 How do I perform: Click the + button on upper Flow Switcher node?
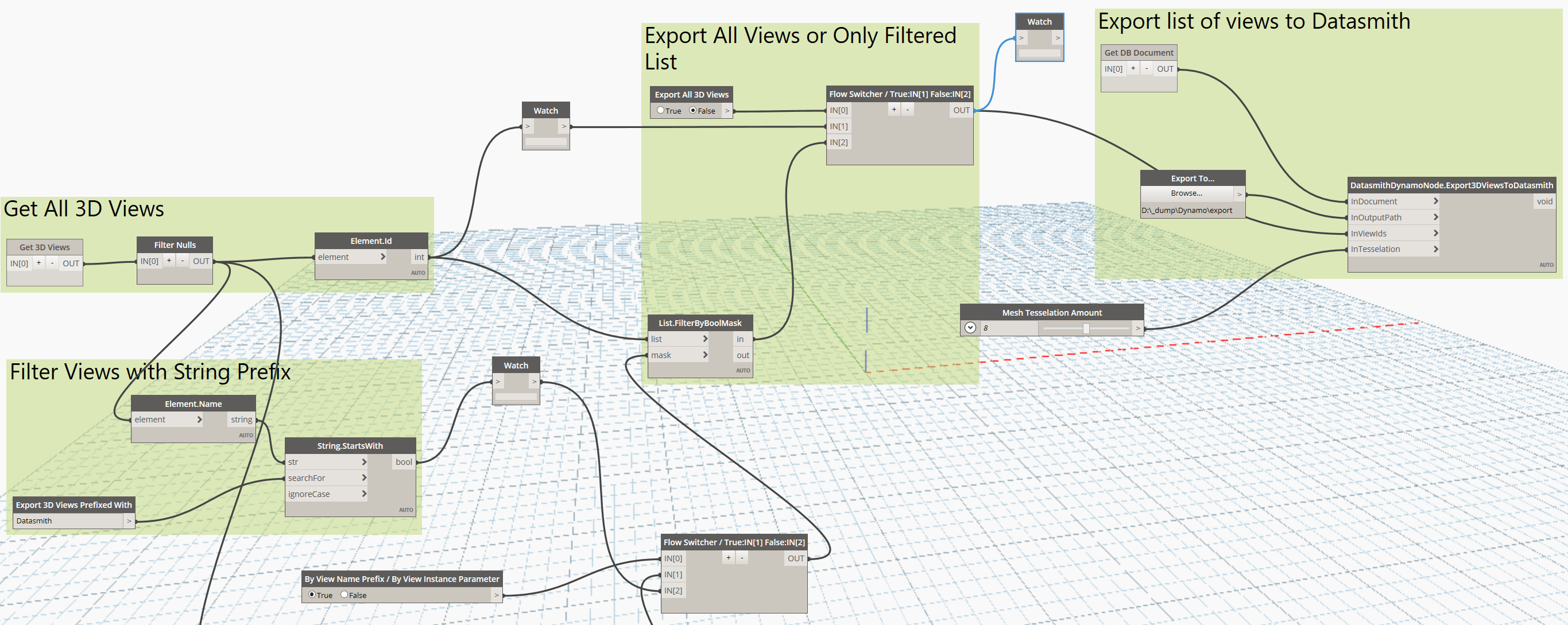[x=893, y=109]
